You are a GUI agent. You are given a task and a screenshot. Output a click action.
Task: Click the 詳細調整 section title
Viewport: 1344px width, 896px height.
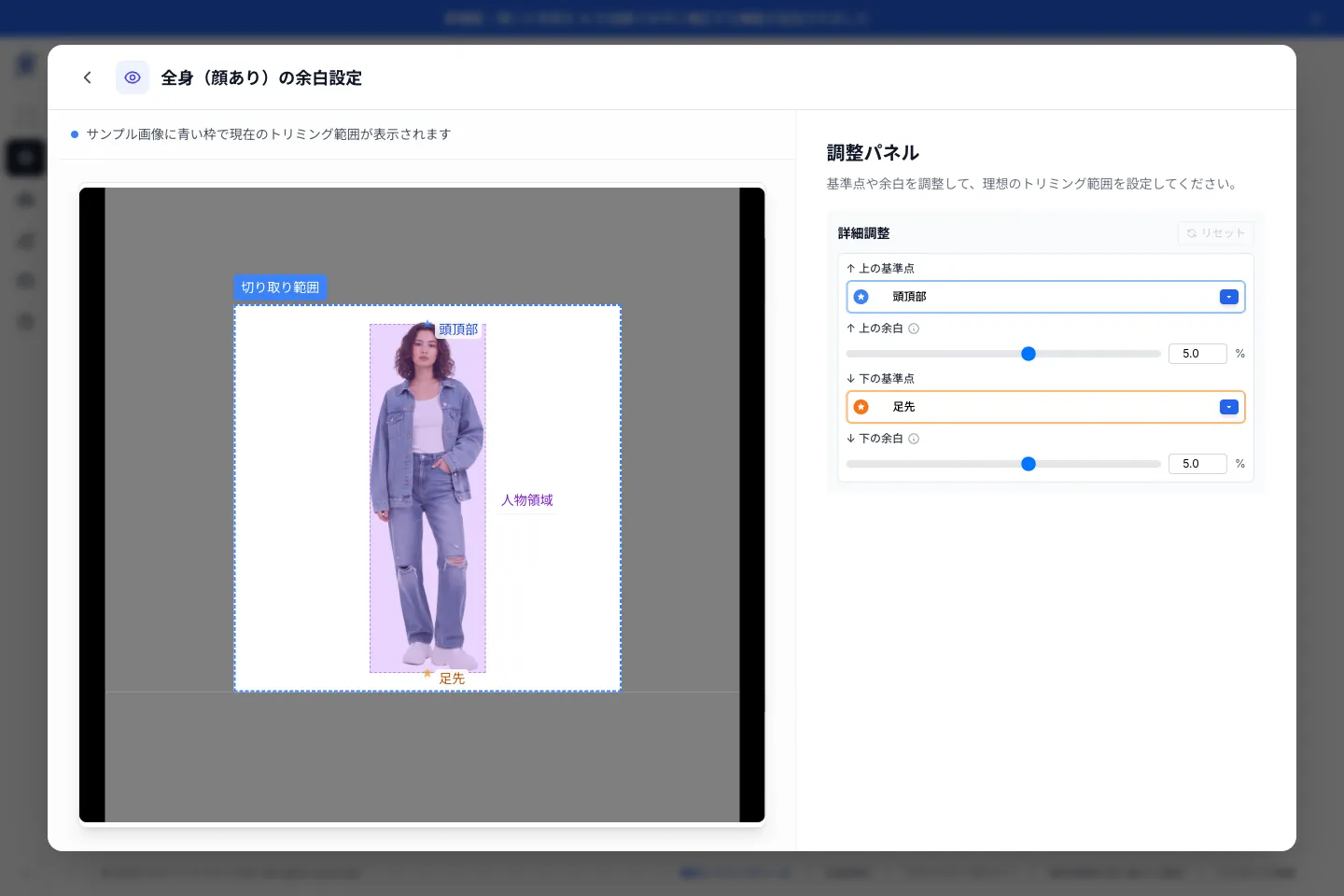coord(864,233)
